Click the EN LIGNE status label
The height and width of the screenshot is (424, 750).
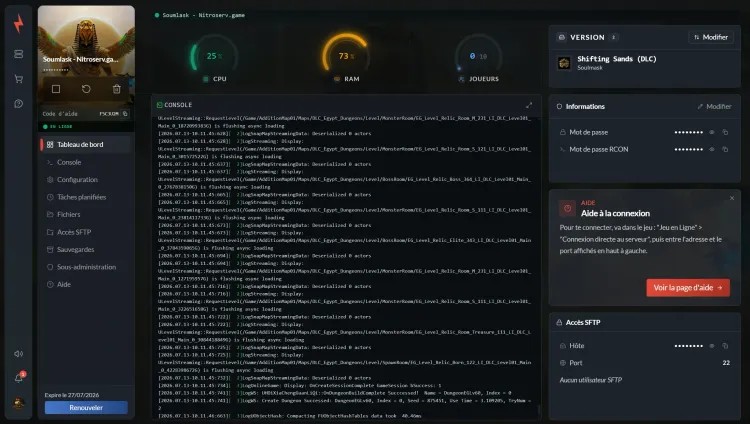click(x=61, y=127)
